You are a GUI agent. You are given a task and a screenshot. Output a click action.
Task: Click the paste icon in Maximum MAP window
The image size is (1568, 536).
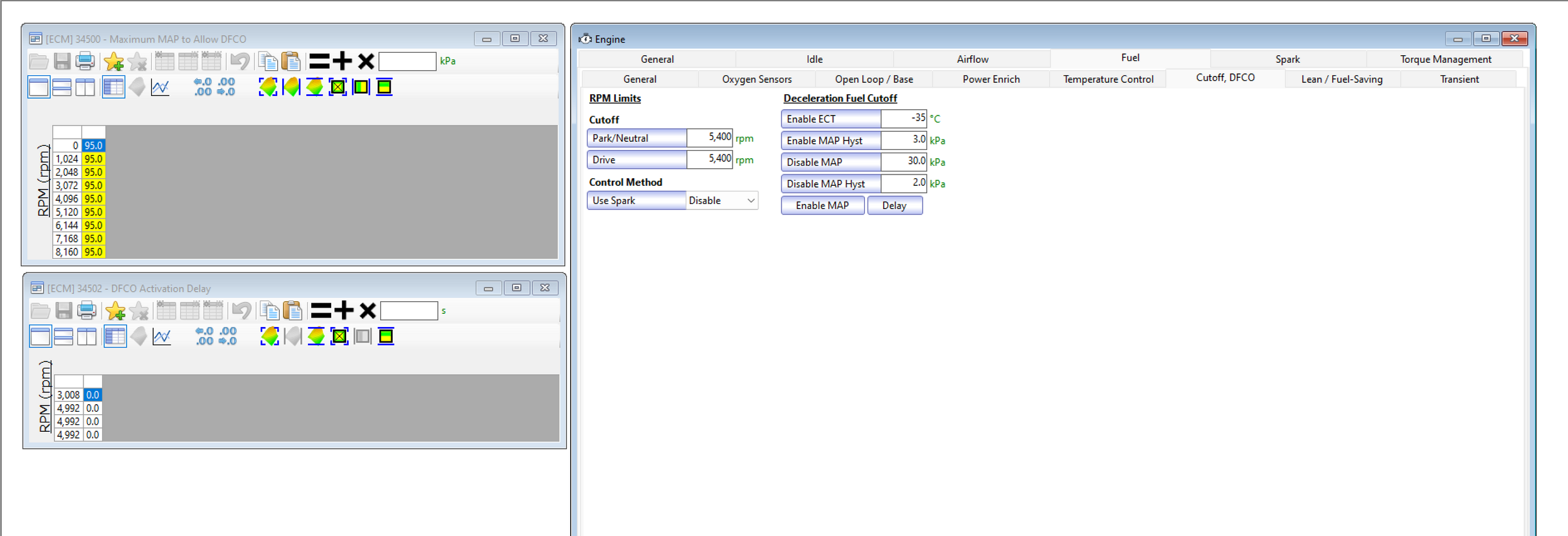pyautogui.click(x=291, y=62)
